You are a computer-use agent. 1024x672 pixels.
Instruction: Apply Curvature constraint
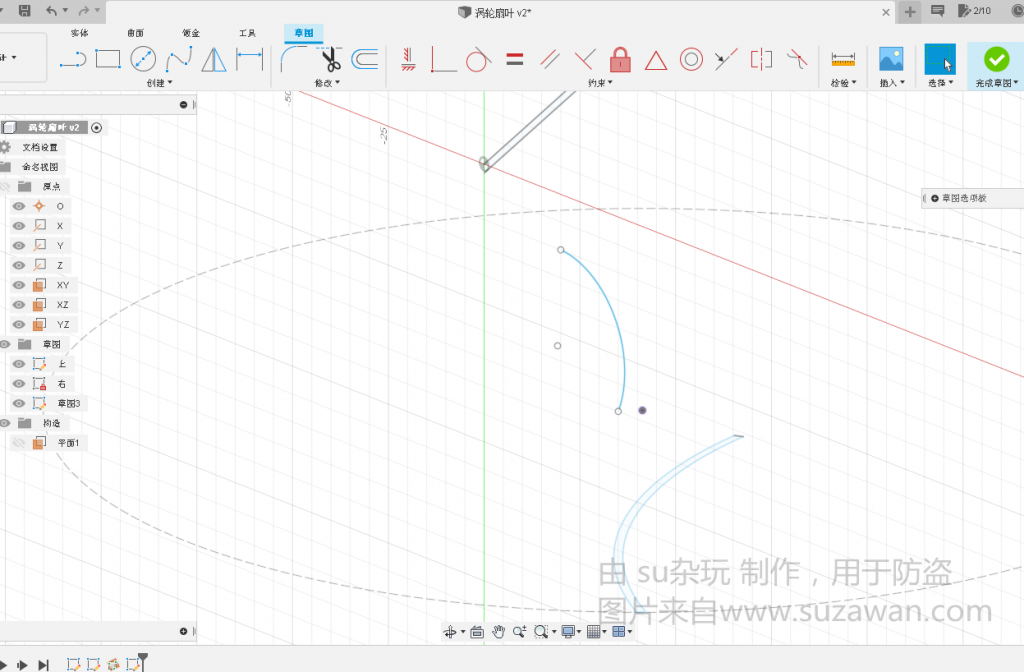[797, 59]
